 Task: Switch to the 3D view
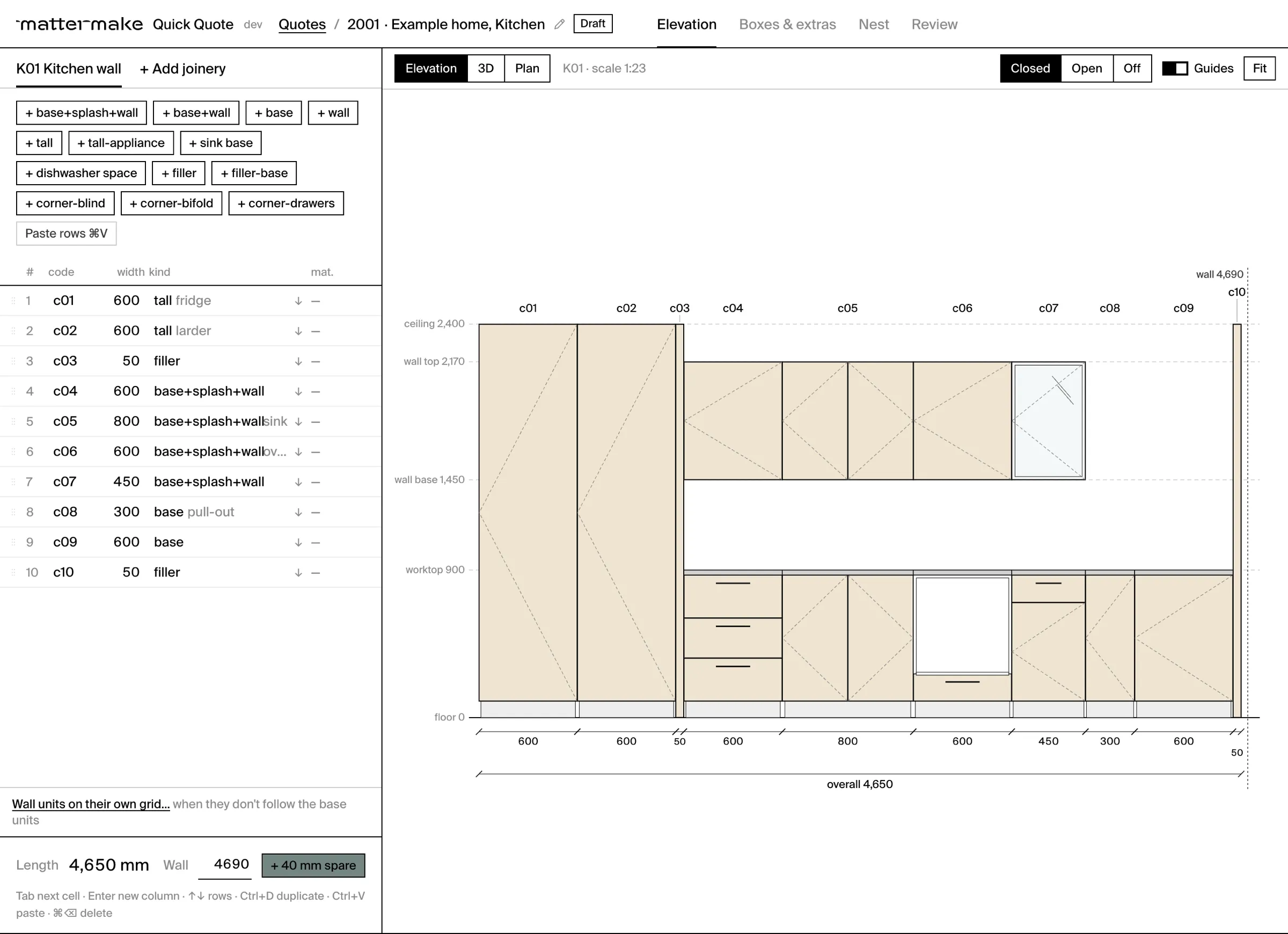point(486,69)
